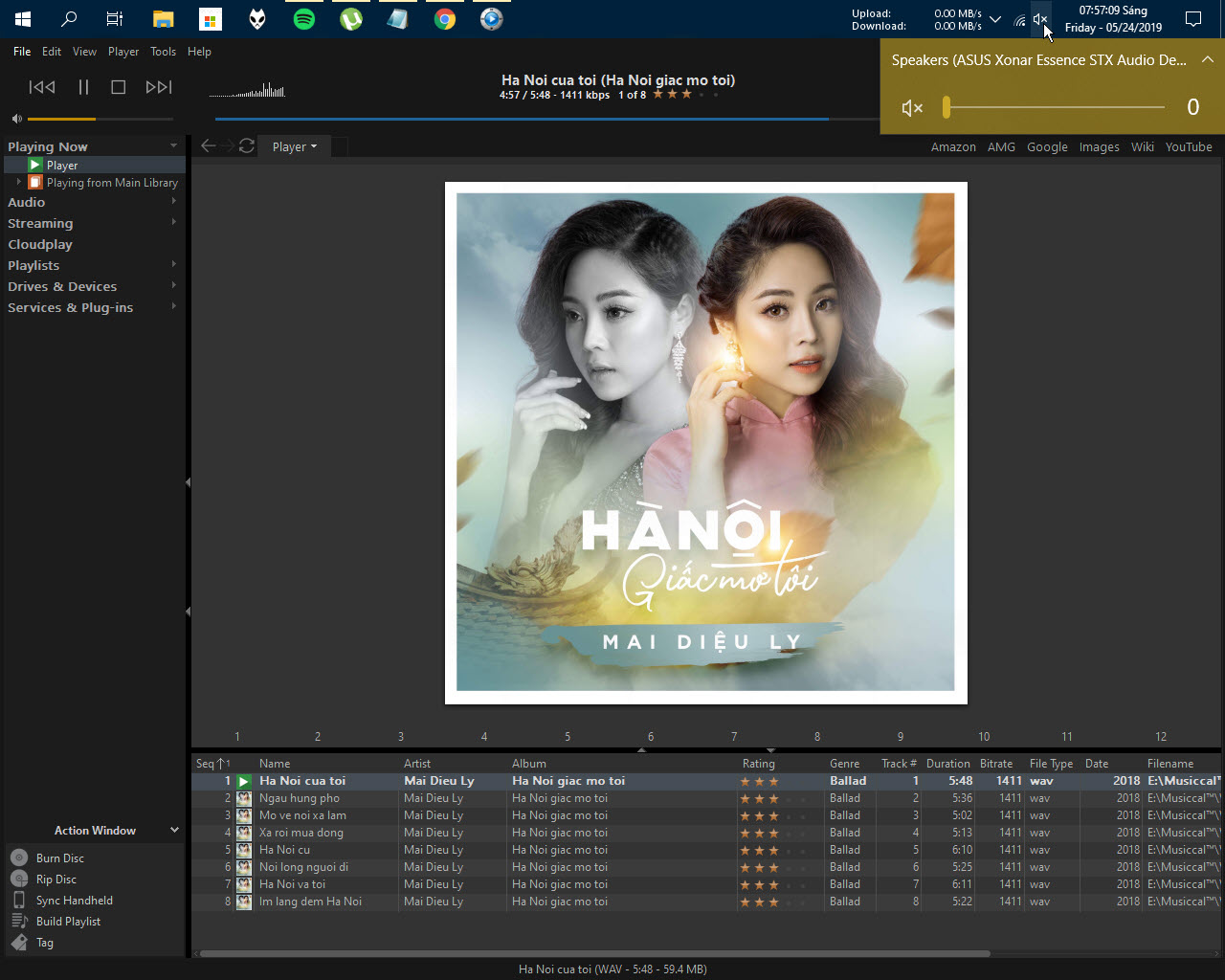Open the View menu
Image resolution: width=1225 pixels, height=980 pixels.
pos(84,52)
